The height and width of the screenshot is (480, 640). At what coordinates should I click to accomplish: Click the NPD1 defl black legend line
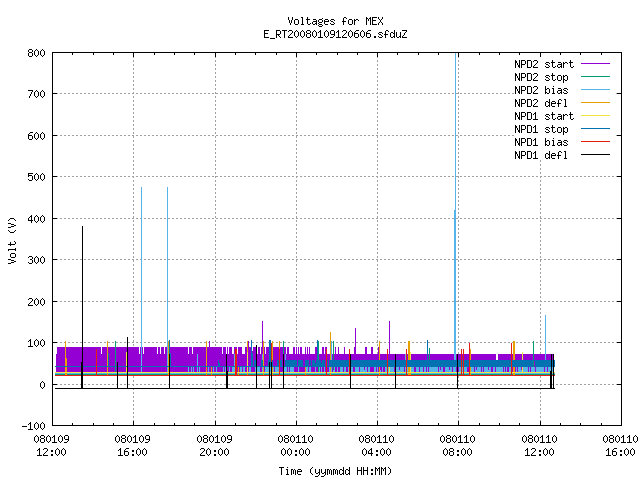click(595, 155)
